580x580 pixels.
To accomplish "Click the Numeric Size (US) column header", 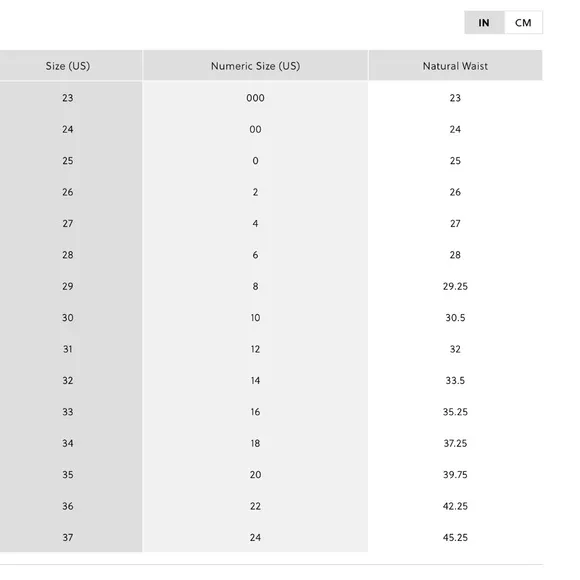I will (x=255, y=66).
